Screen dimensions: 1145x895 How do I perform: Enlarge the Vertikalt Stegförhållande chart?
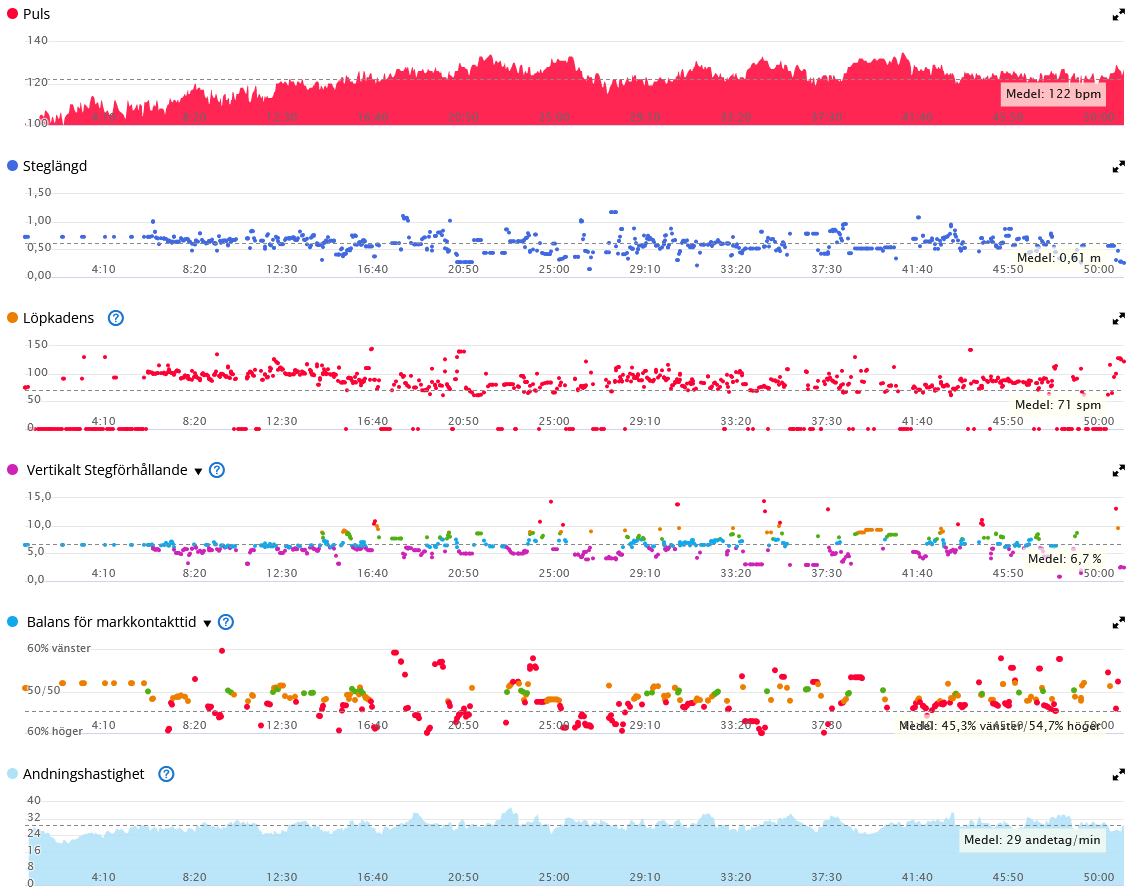[1118, 471]
